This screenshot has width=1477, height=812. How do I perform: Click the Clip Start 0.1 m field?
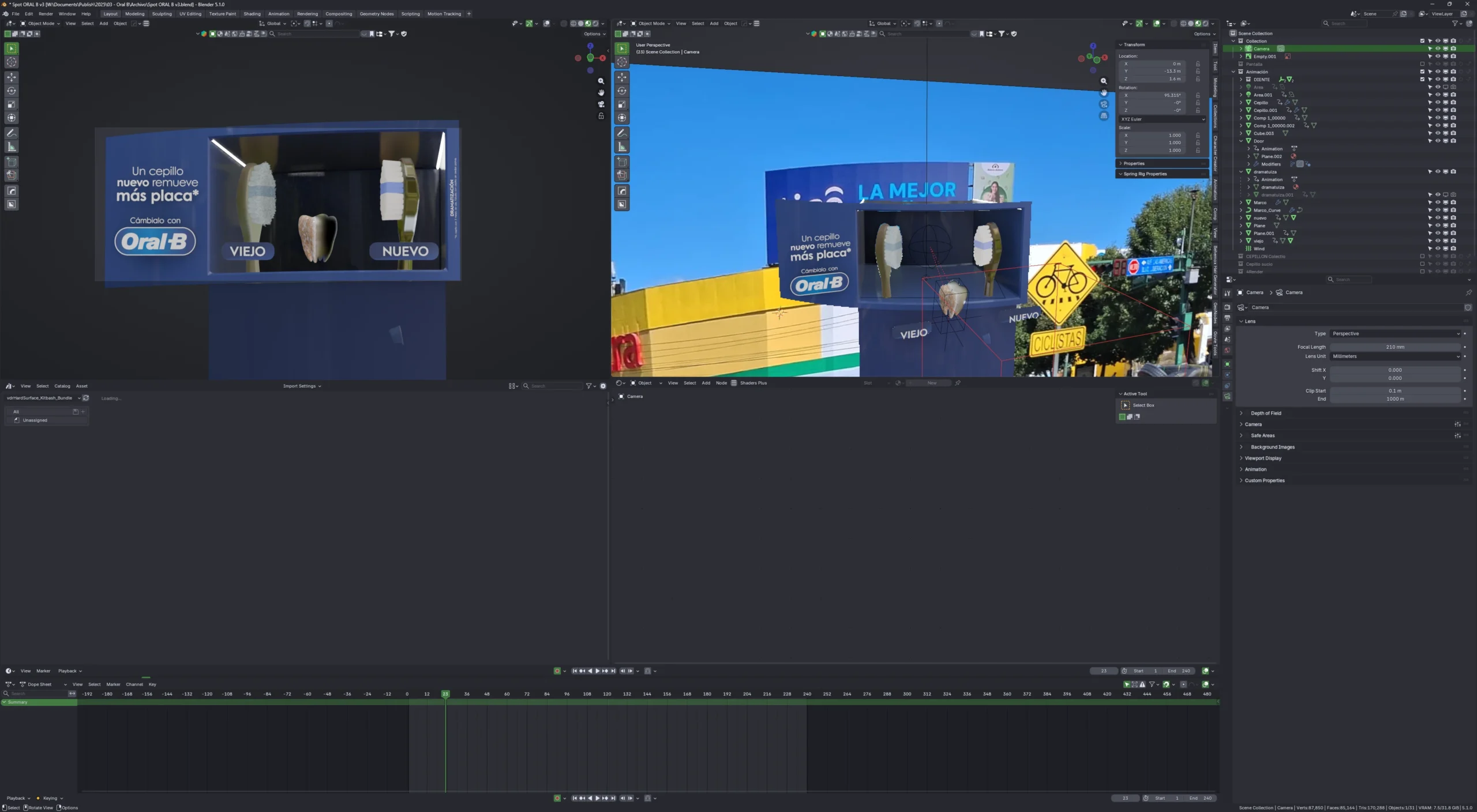(x=1396, y=391)
